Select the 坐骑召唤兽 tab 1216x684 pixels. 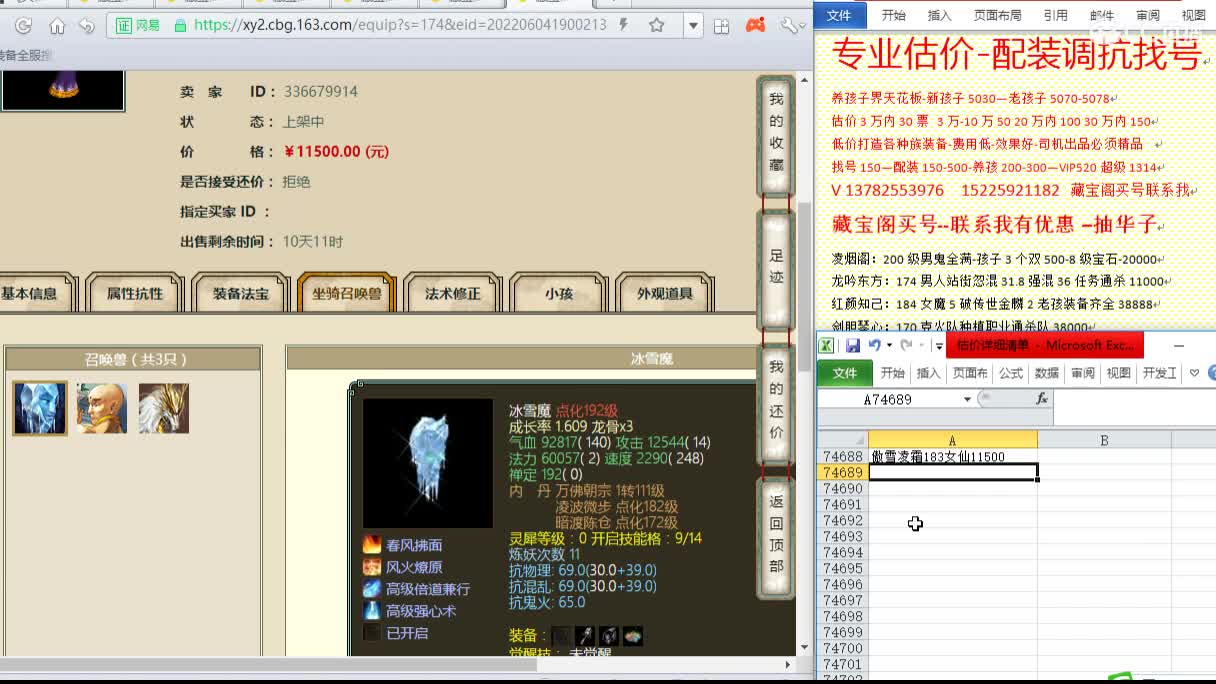click(x=347, y=293)
